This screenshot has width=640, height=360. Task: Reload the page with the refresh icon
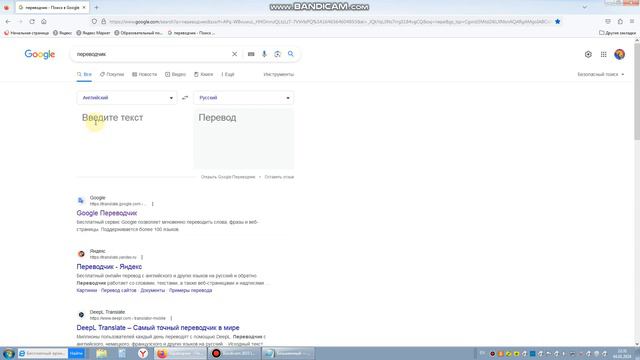pos(32,22)
